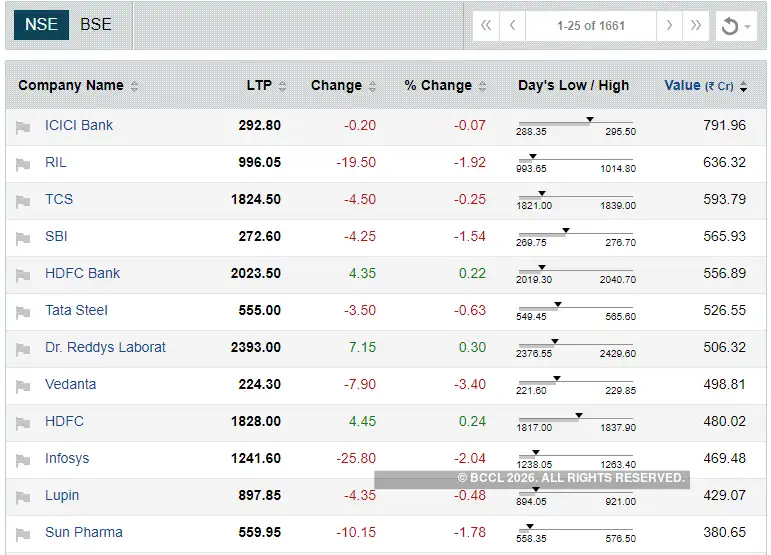This screenshot has width=771, height=555.
Task: Click the flag icon beside Lupin
Action: click(x=23, y=497)
